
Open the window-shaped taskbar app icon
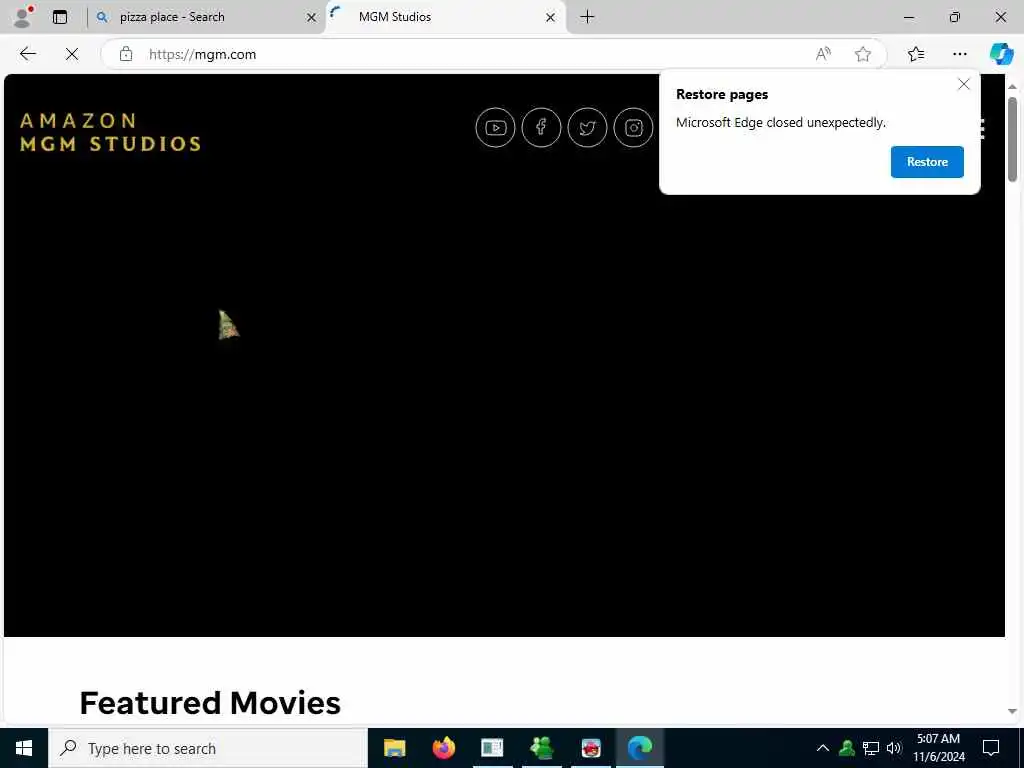492,748
